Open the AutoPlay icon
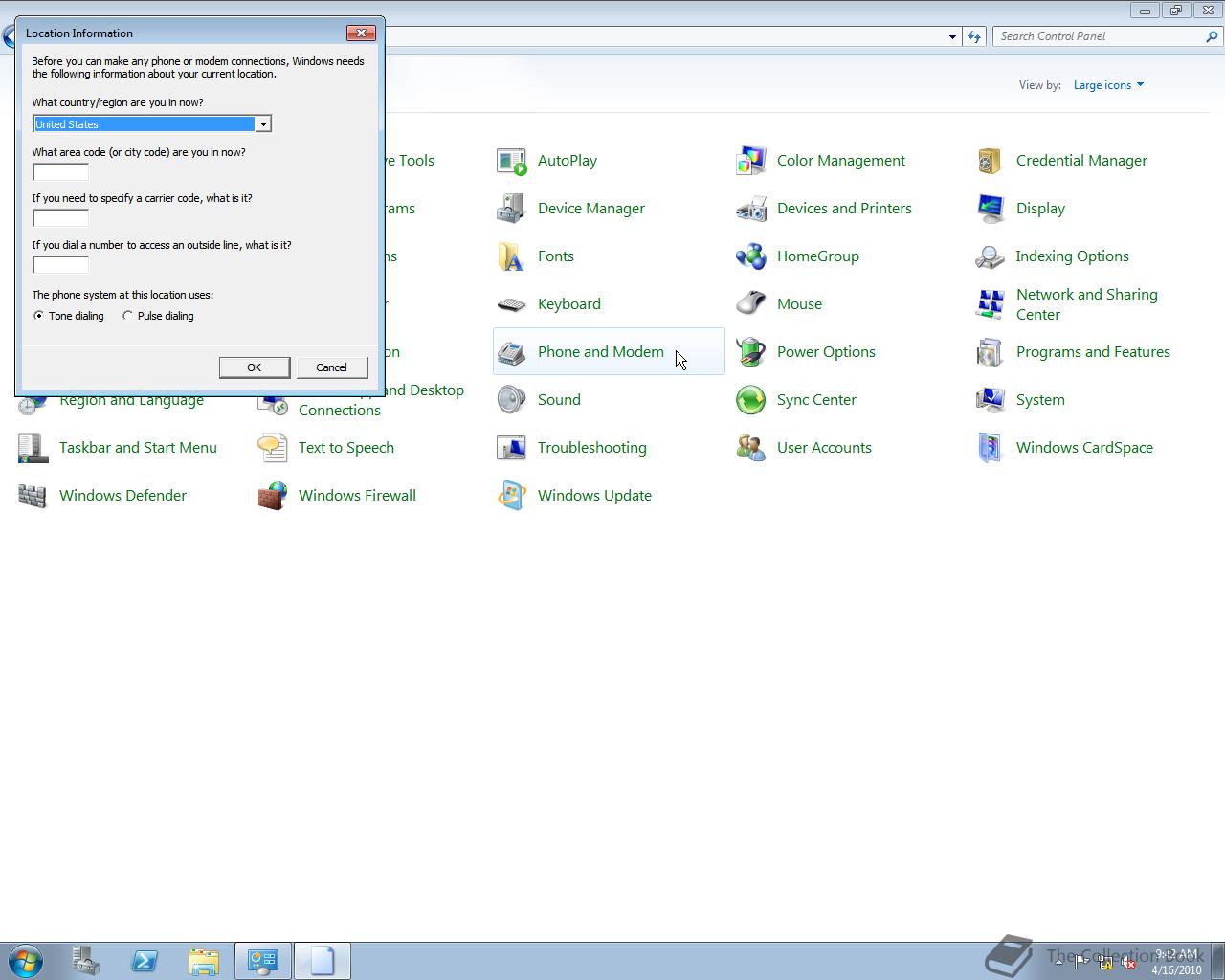 512,161
